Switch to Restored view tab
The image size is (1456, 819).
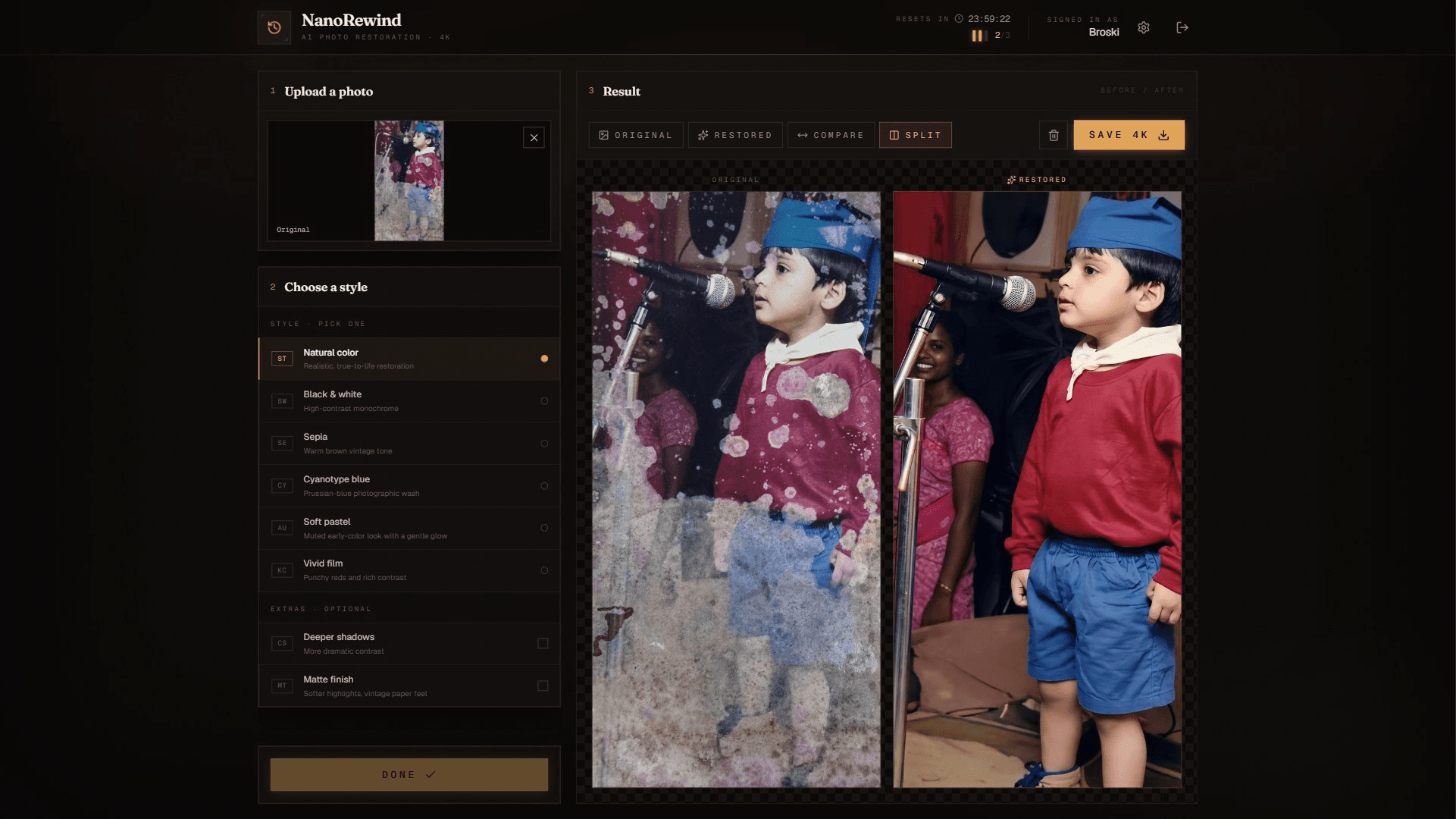click(735, 135)
